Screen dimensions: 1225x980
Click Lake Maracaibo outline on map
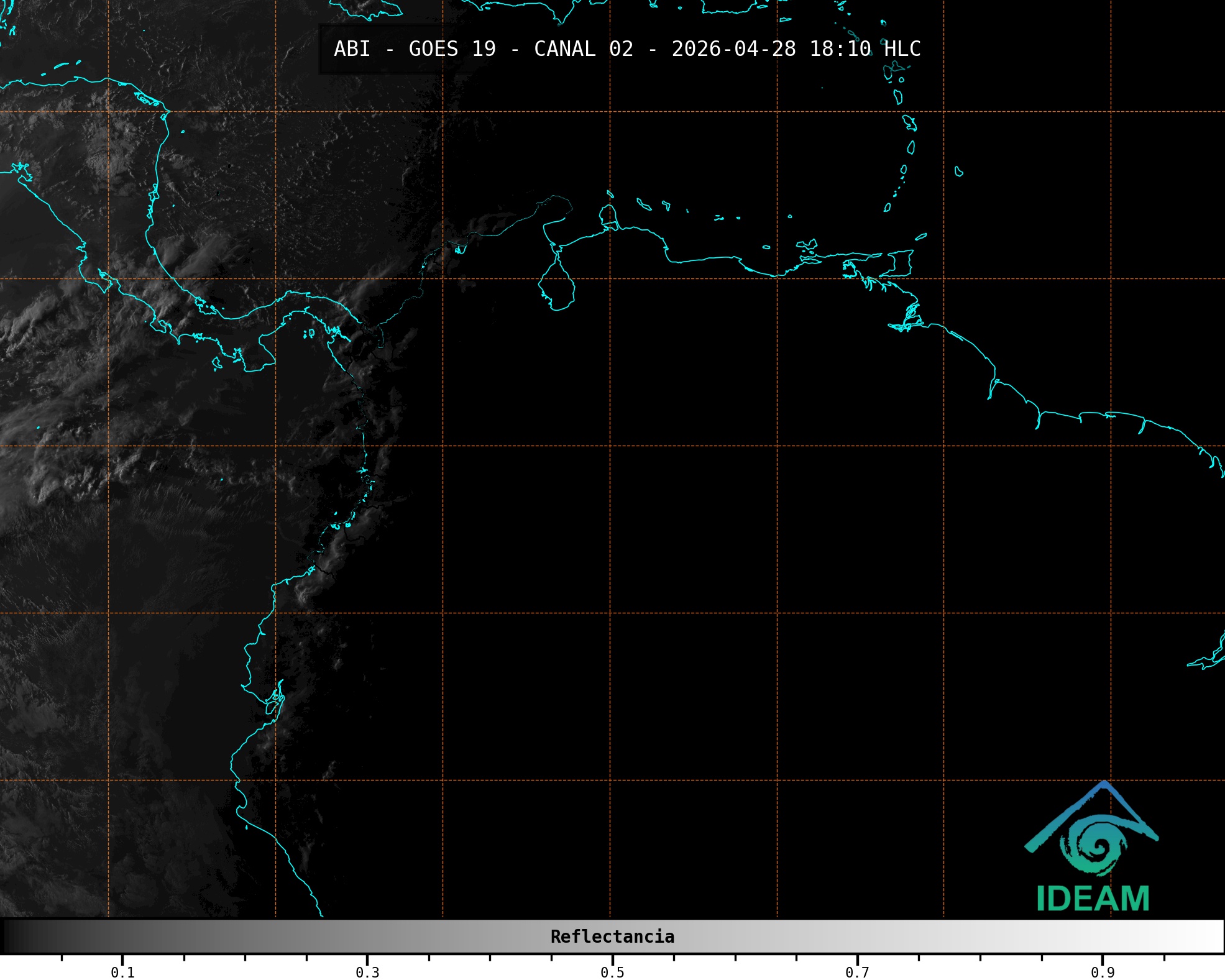point(557,286)
